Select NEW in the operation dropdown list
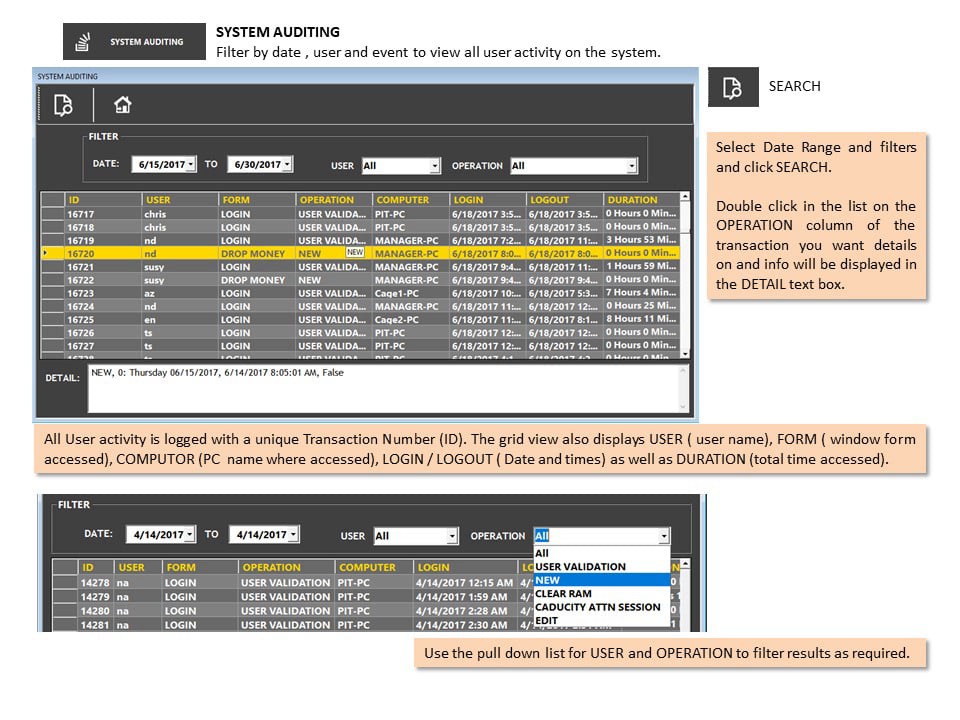960x720 pixels. click(602, 580)
